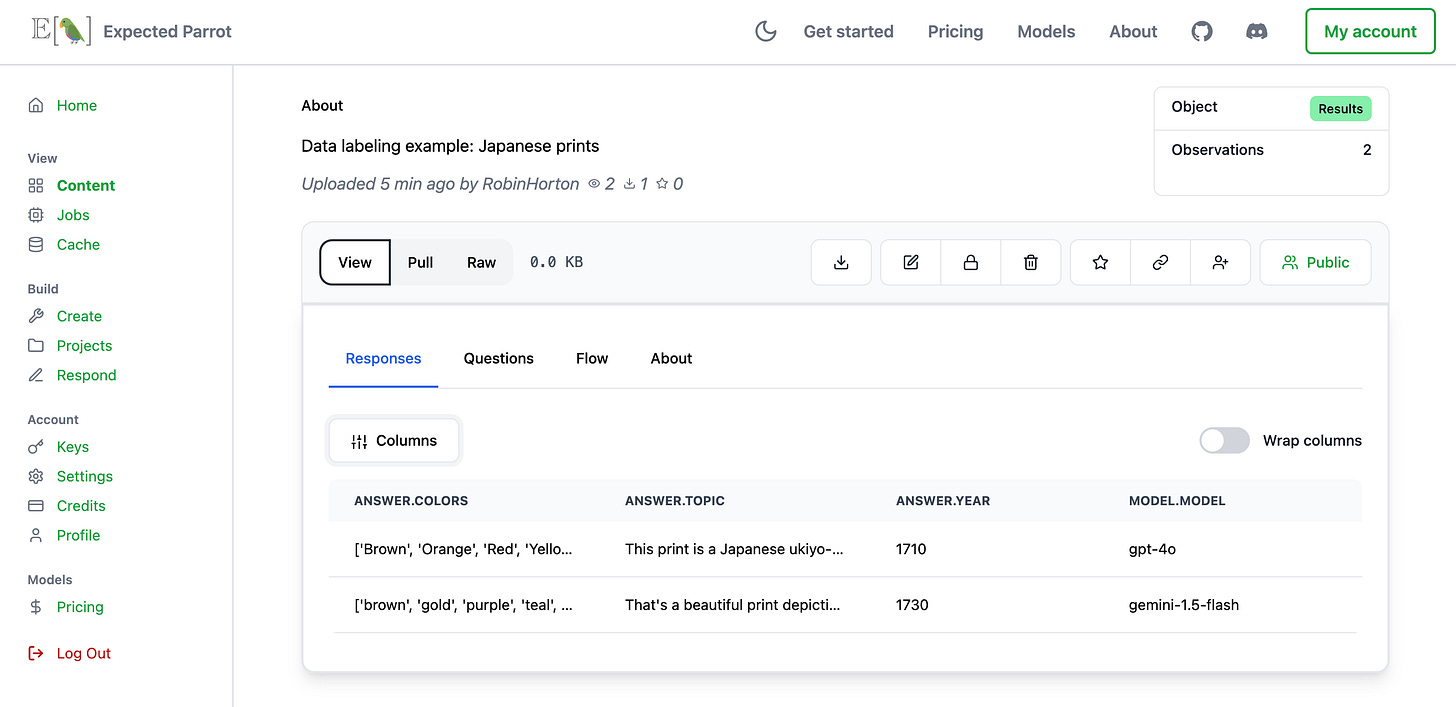Click the edit pencil icon button
Viewport: 1456px width, 707px height.
tap(911, 262)
